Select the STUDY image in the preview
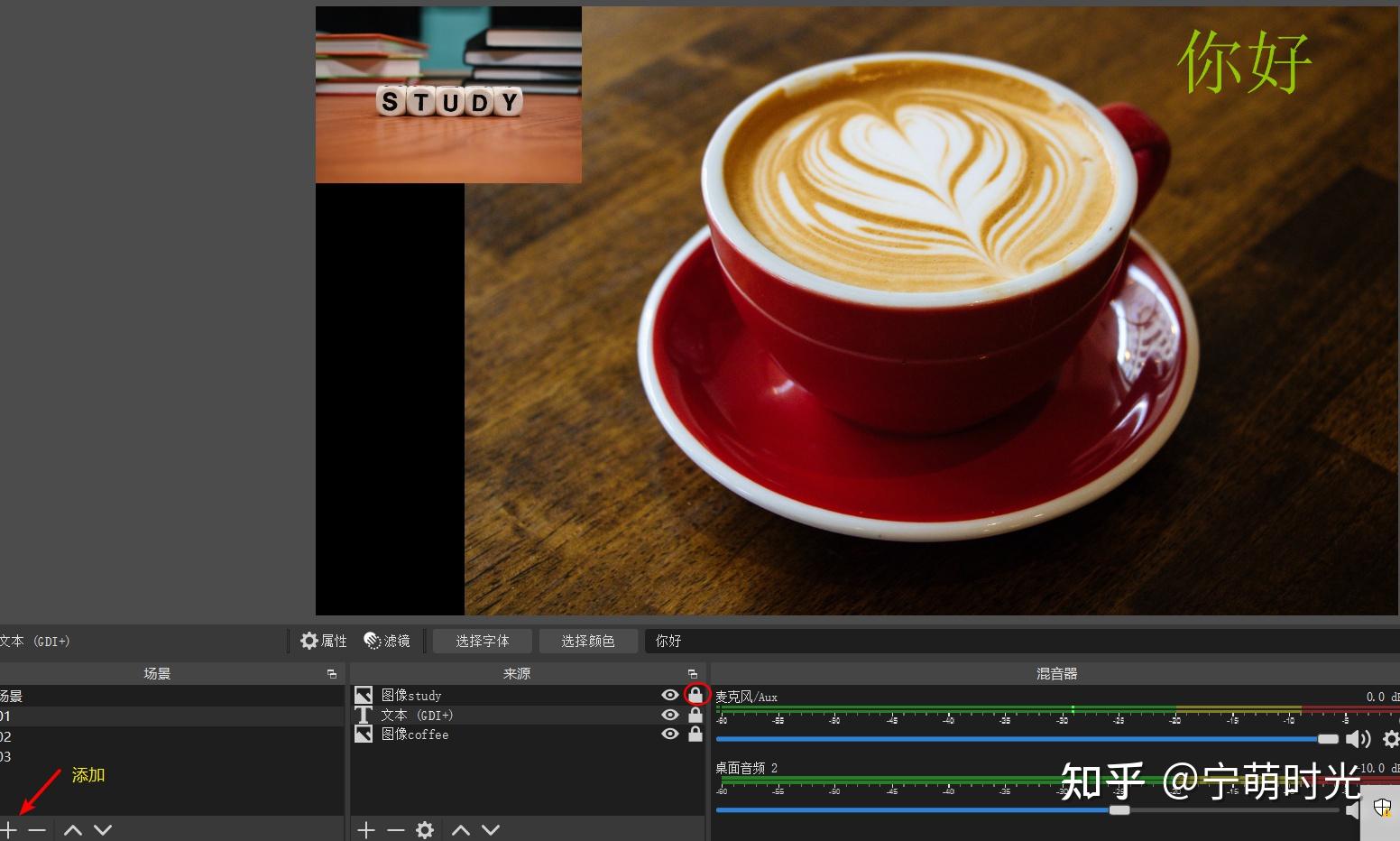 point(448,95)
